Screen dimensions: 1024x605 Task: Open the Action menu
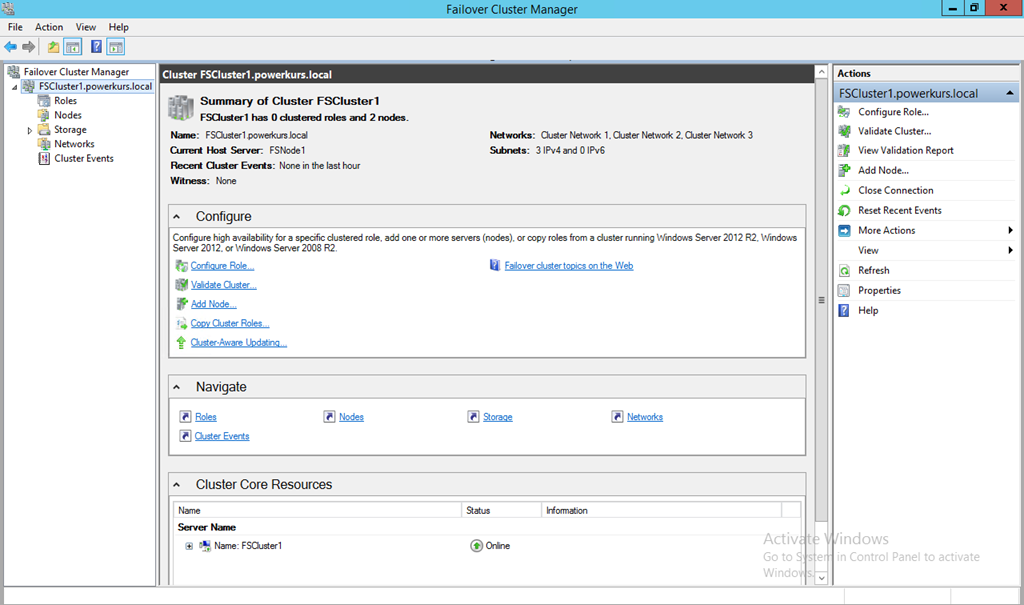(x=49, y=27)
